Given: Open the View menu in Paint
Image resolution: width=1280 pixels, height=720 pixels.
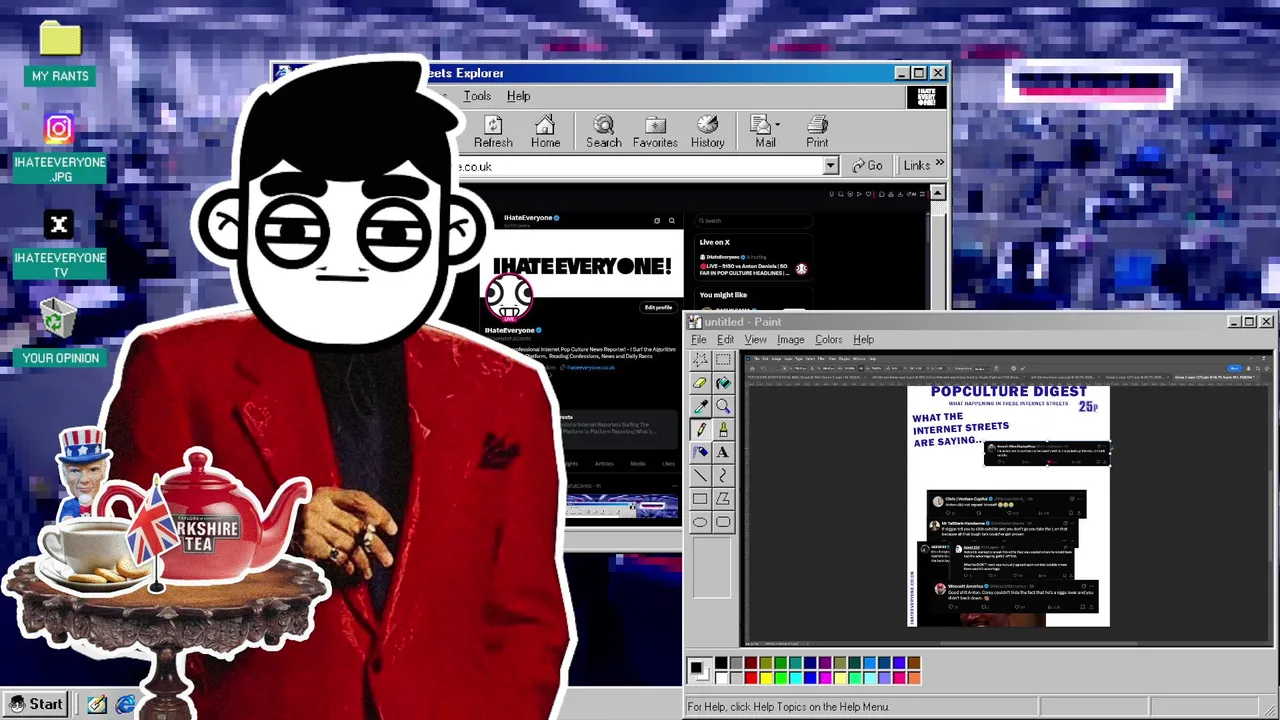Looking at the screenshot, I should tap(755, 340).
